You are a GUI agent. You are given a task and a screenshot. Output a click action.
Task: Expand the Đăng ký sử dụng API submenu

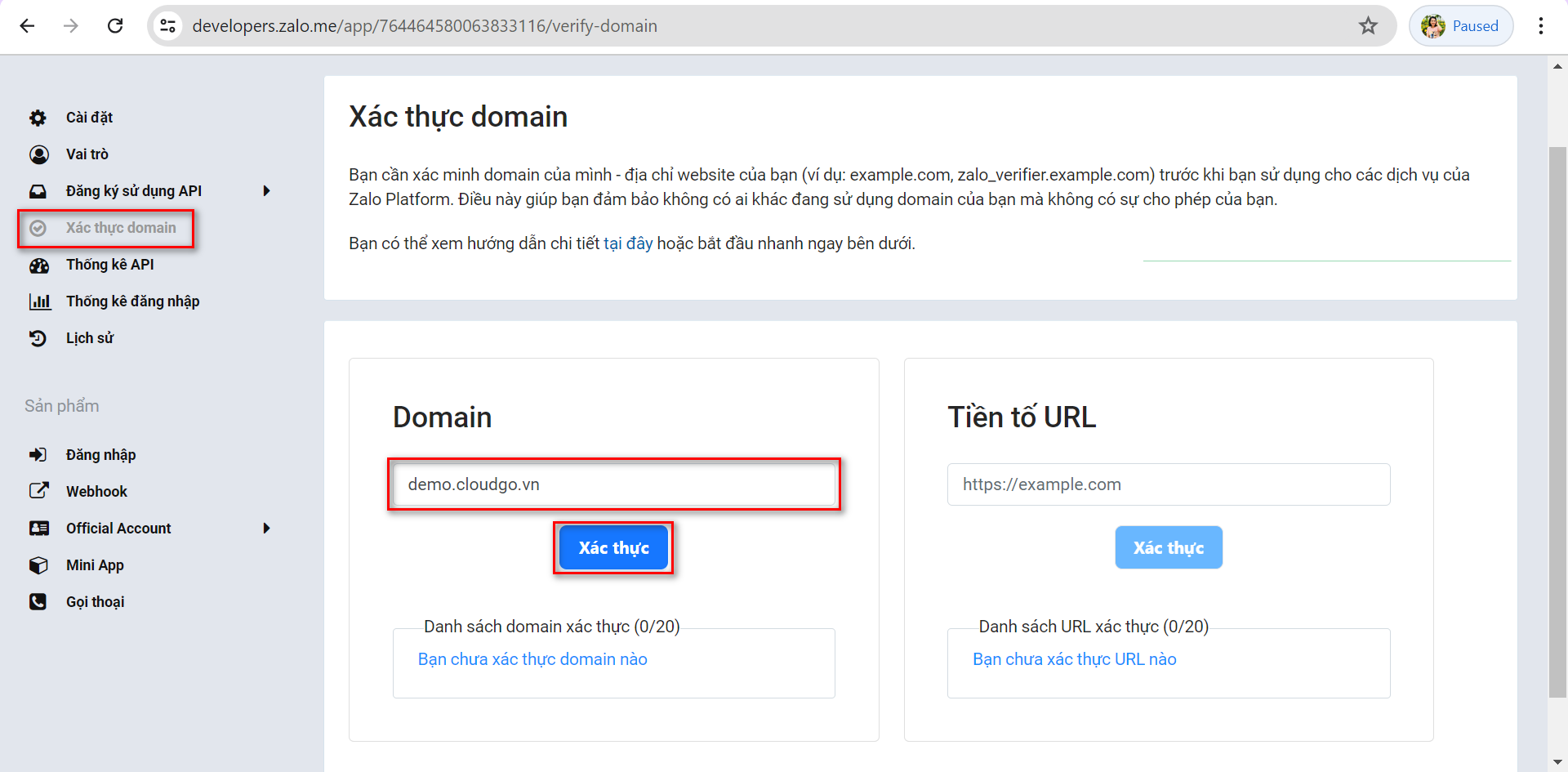coord(266,190)
